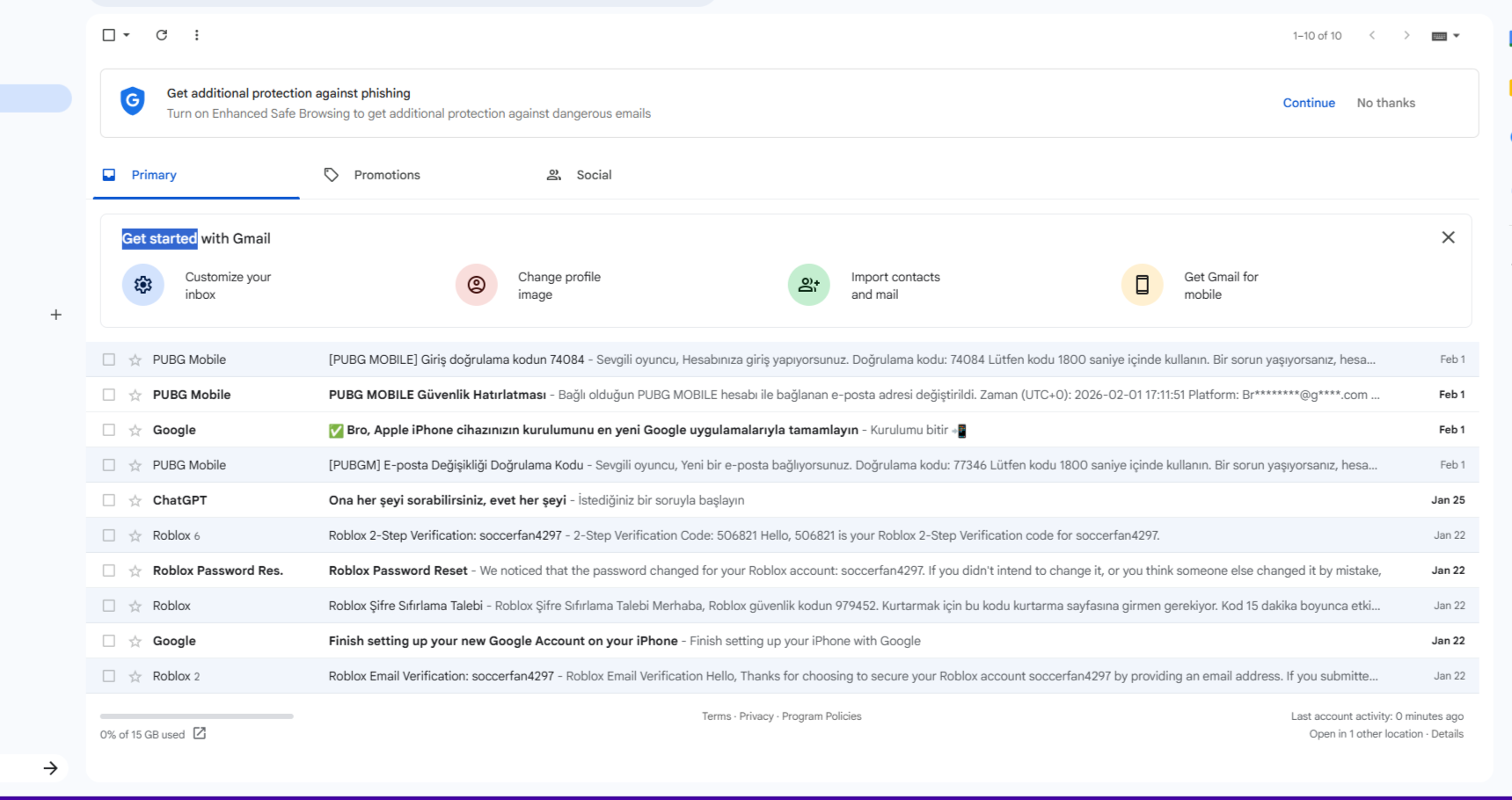This screenshot has width=1512, height=800.
Task: Open the 'E-posta Değişikliği Doğrulama Kodu' email
Action: [x=456, y=465]
